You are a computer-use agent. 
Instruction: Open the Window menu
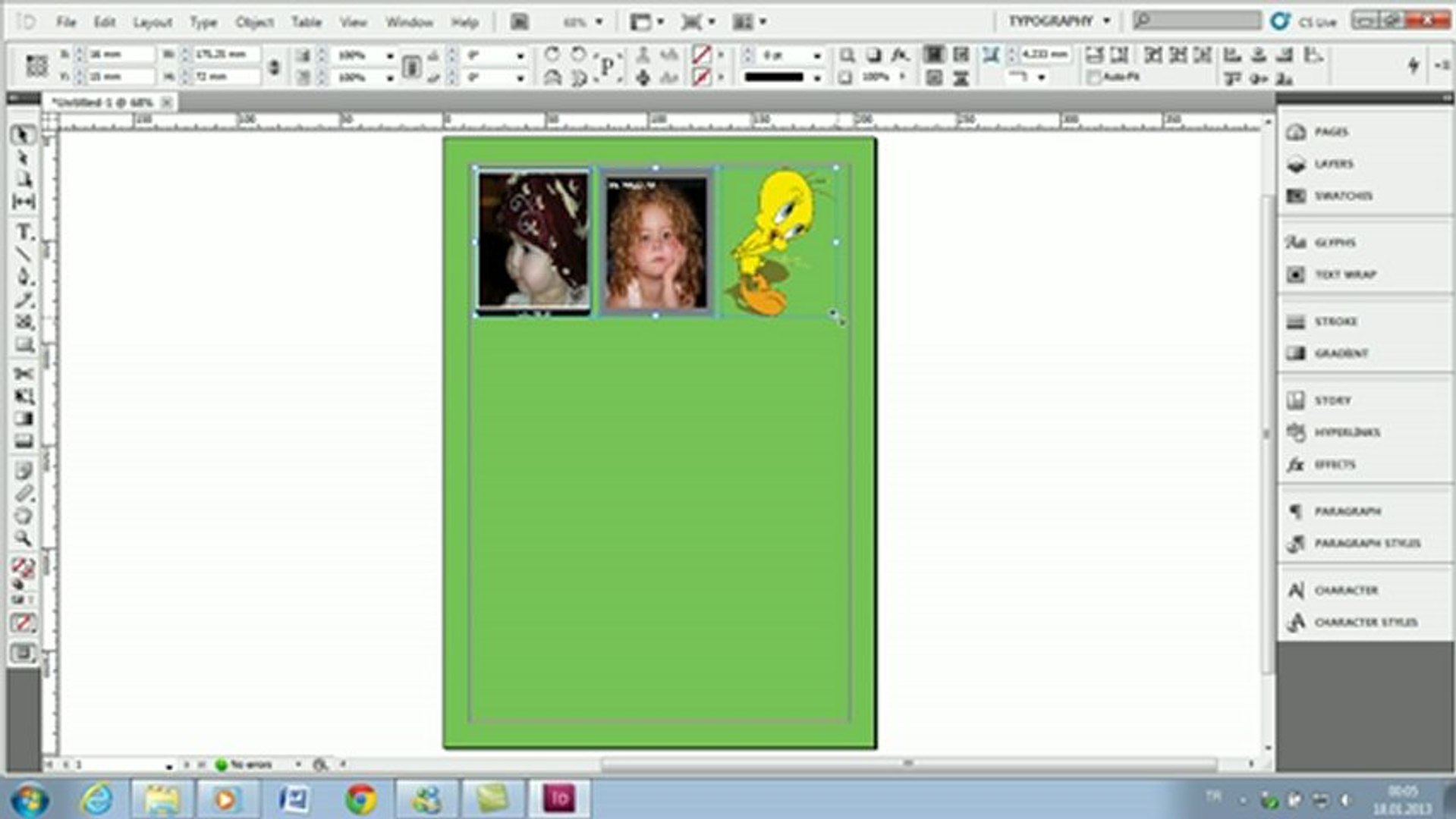point(409,22)
